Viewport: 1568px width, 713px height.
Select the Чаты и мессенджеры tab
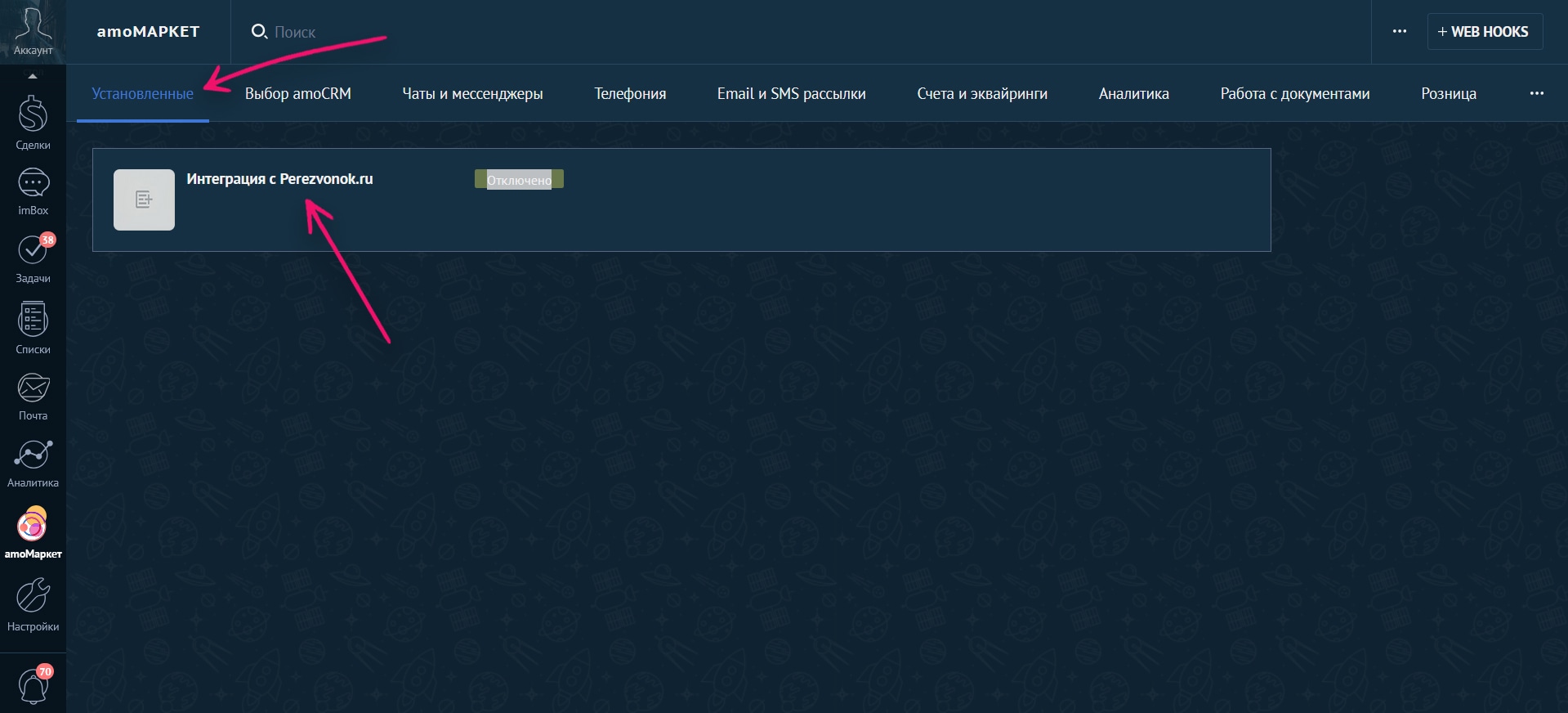pyautogui.click(x=472, y=93)
